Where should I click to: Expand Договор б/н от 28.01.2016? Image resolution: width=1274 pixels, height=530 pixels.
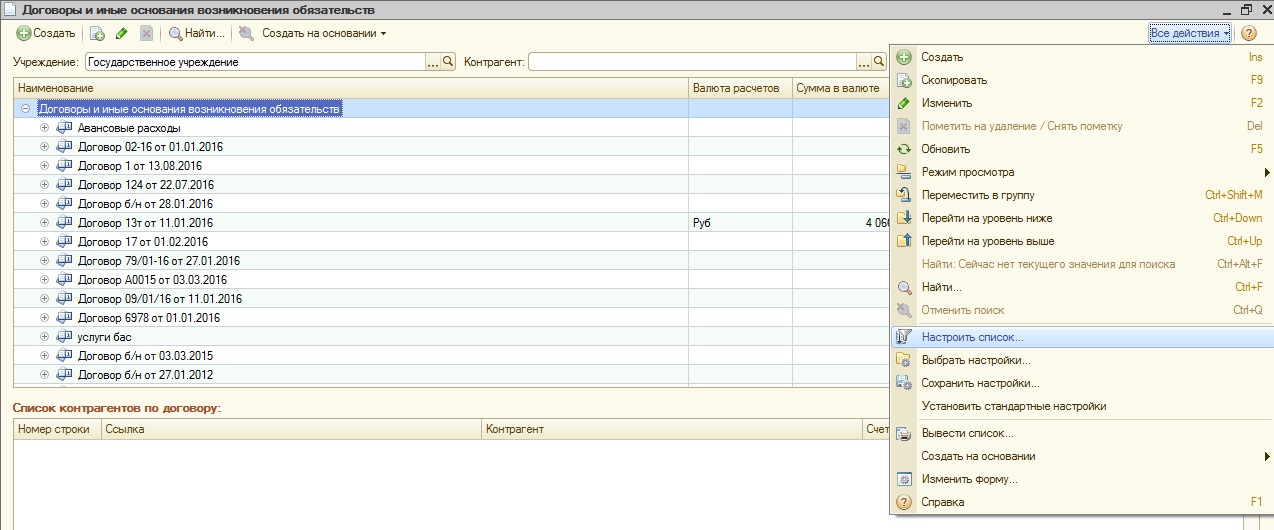pyautogui.click(x=44, y=204)
